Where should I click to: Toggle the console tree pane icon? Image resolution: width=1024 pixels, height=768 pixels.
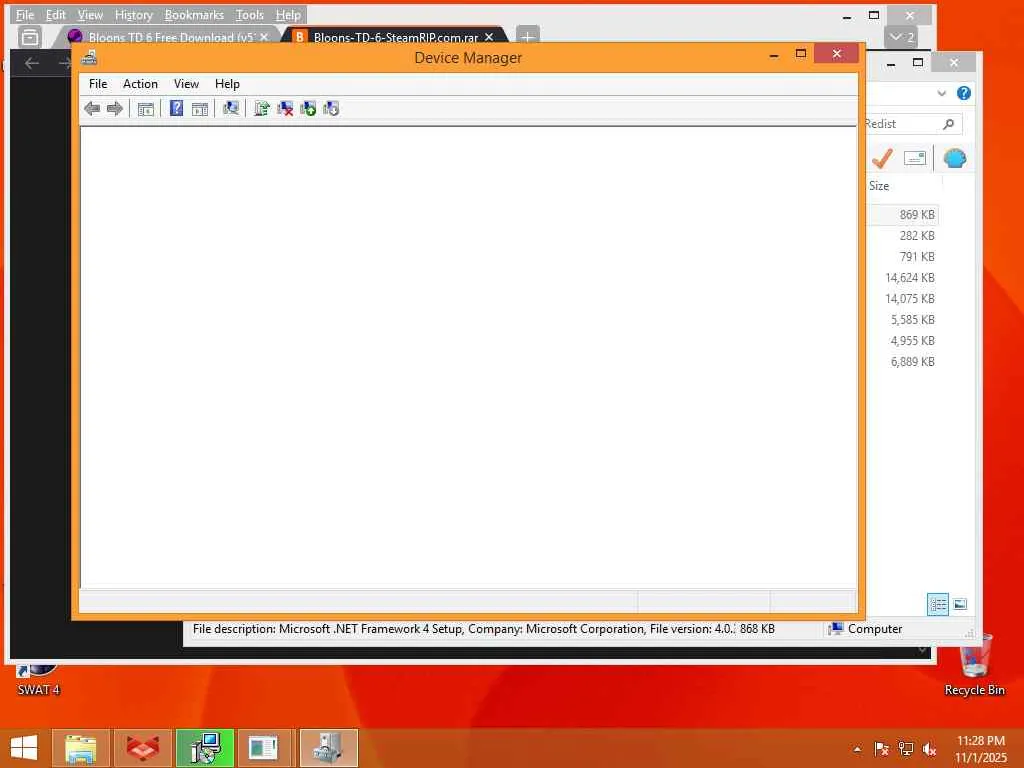tap(146, 108)
